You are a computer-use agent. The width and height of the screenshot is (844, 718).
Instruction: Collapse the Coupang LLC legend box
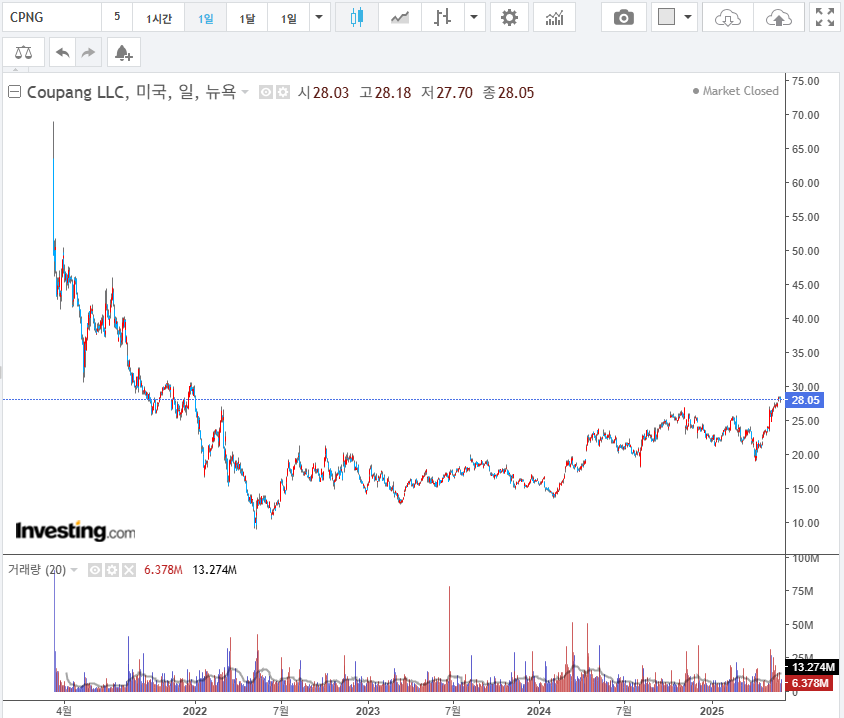(x=15, y=92)
